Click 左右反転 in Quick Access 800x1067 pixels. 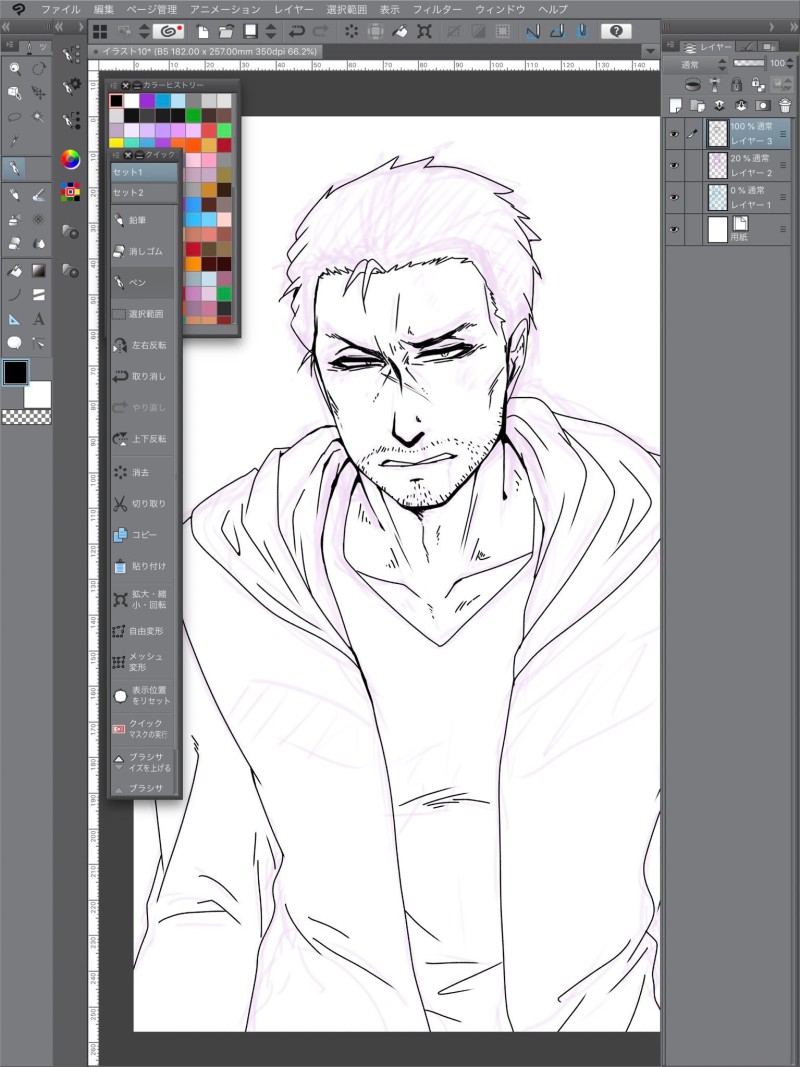pyautogui.click(x=144, y=345)
